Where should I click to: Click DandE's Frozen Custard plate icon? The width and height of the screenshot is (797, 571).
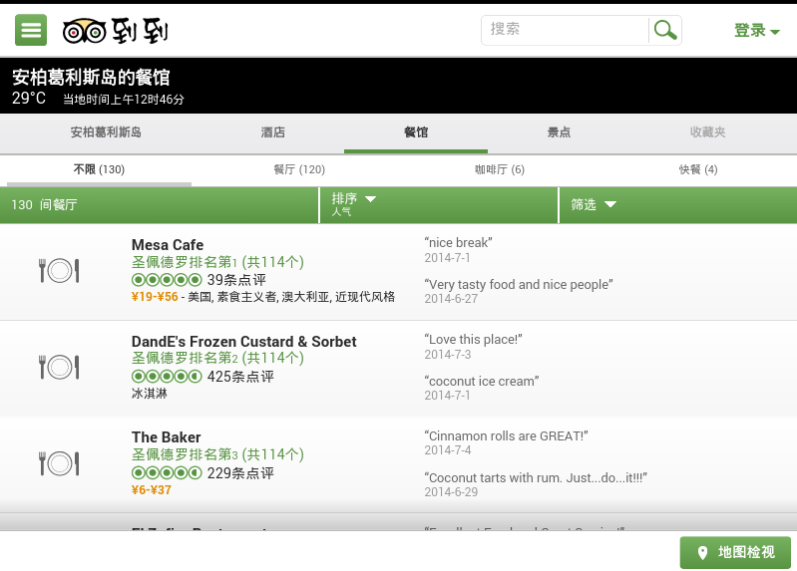59,367
